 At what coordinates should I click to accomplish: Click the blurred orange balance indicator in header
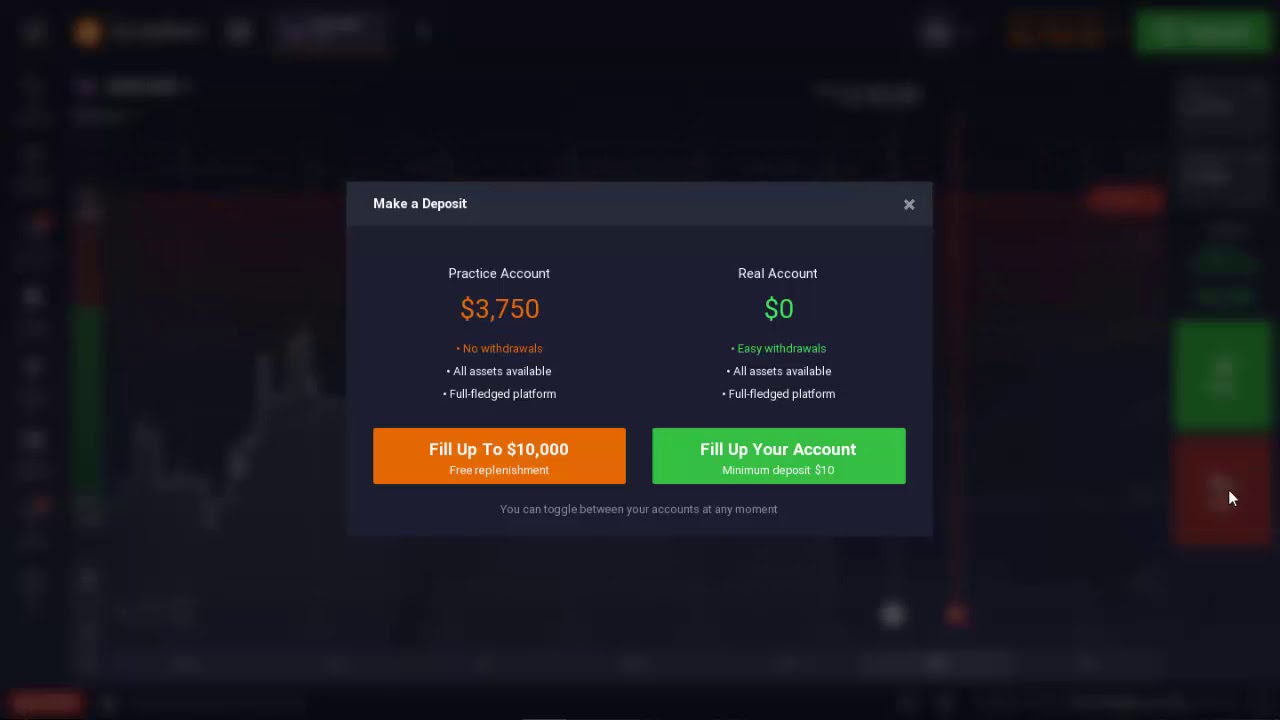pyautogui.click(x=1057, y=32)
